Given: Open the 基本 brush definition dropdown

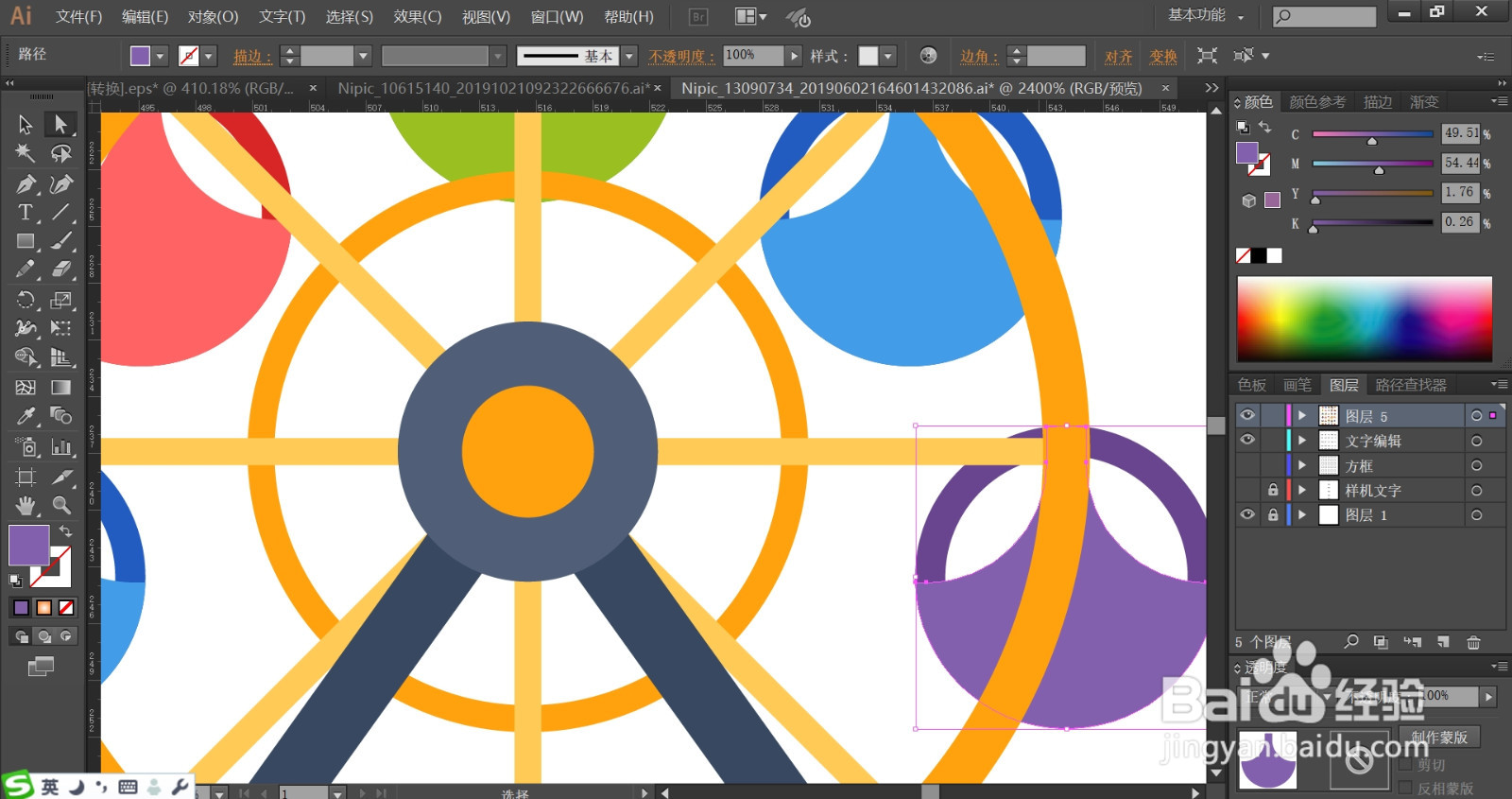Looking at the screenshot, I should (x=630, y=56).
